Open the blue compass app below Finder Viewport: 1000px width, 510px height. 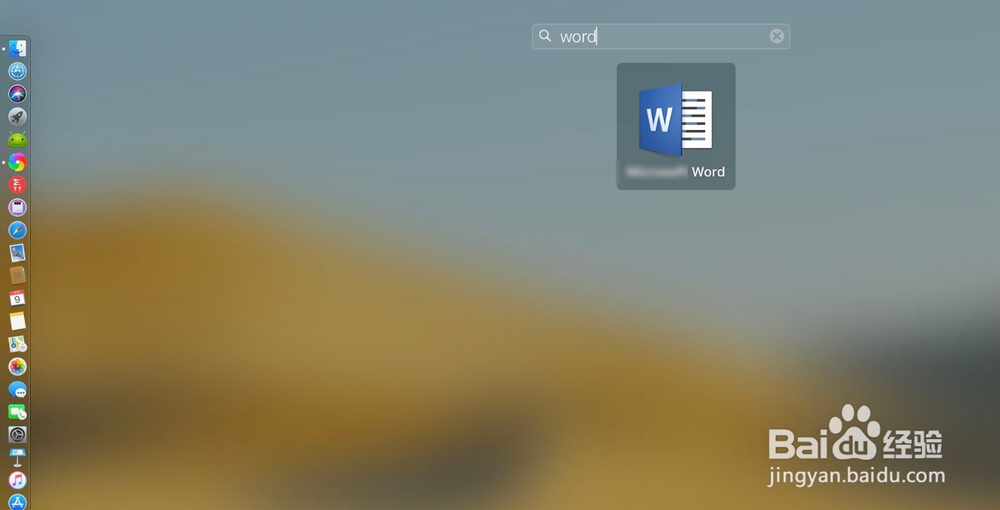pyautogui.click(x=17, y=71)
